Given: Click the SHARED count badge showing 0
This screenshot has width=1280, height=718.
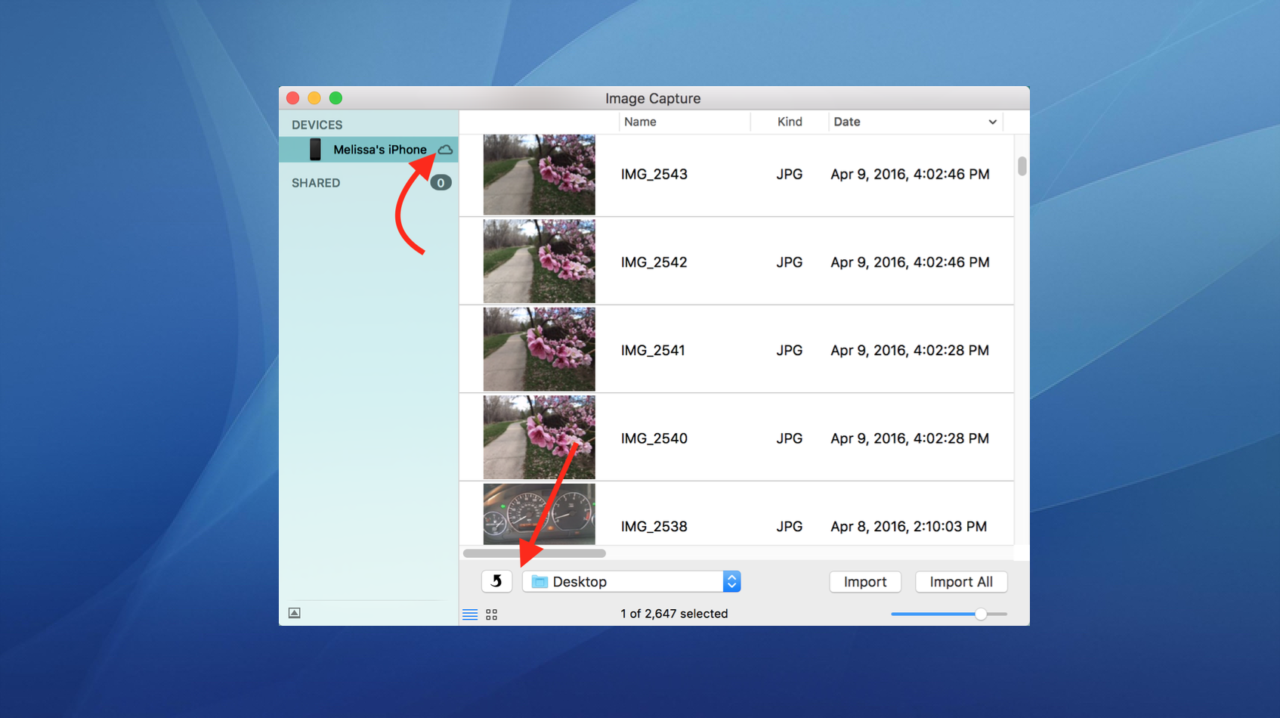Looking at the screenshot, I should point(441,183).
